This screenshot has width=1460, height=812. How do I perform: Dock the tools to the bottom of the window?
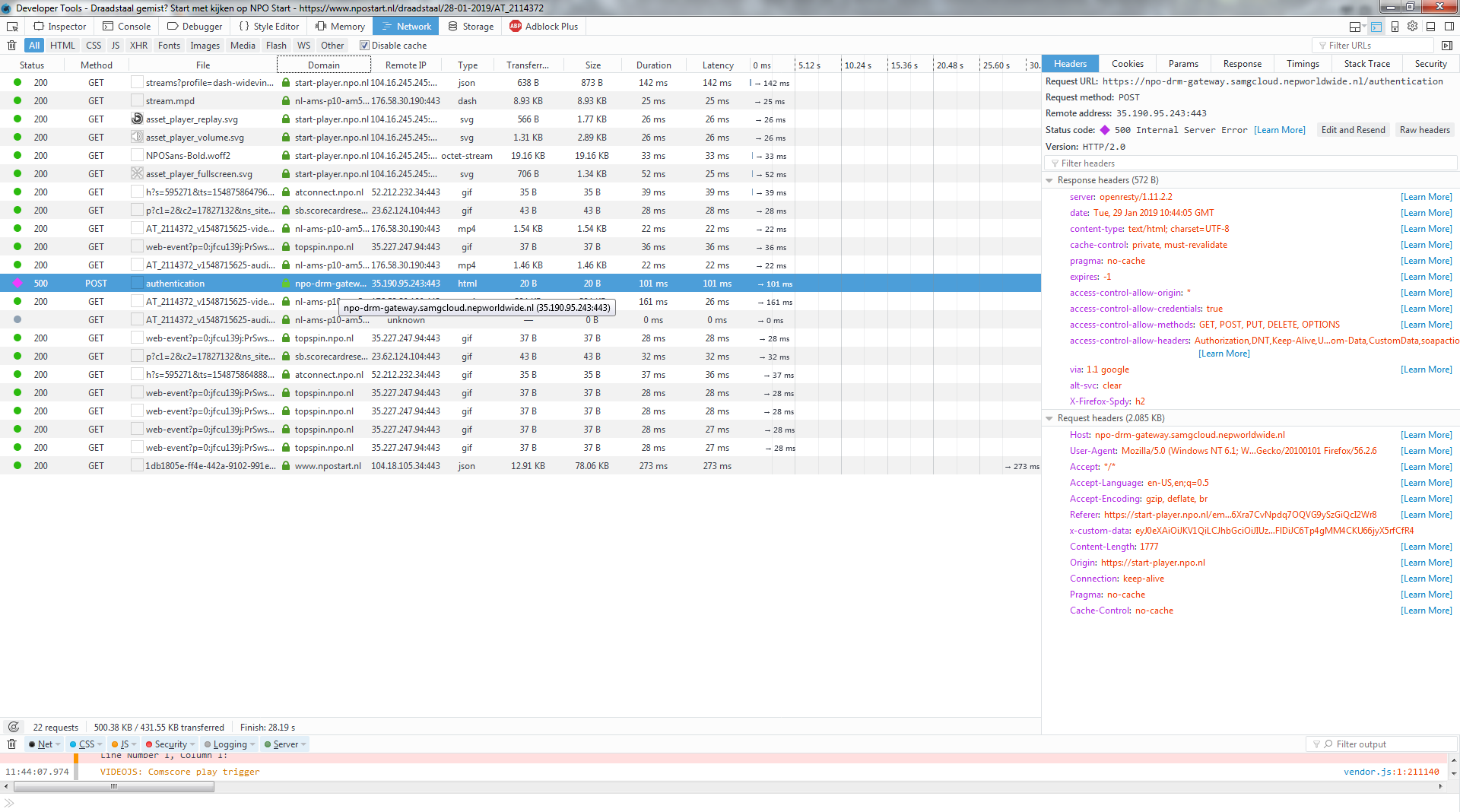pyautogui.click(x=1431, y=27)
